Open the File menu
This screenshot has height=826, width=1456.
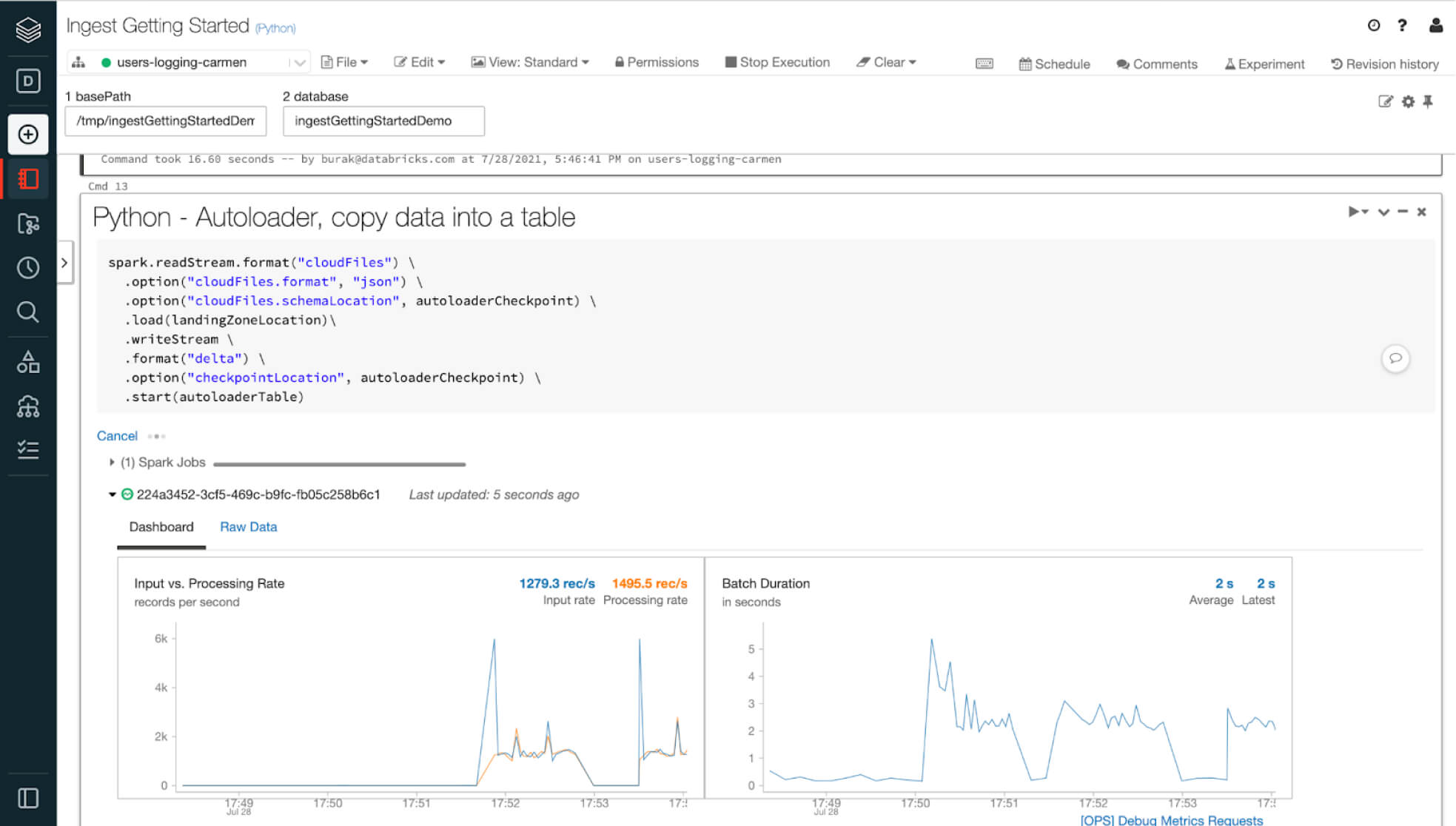pos(344,62)
